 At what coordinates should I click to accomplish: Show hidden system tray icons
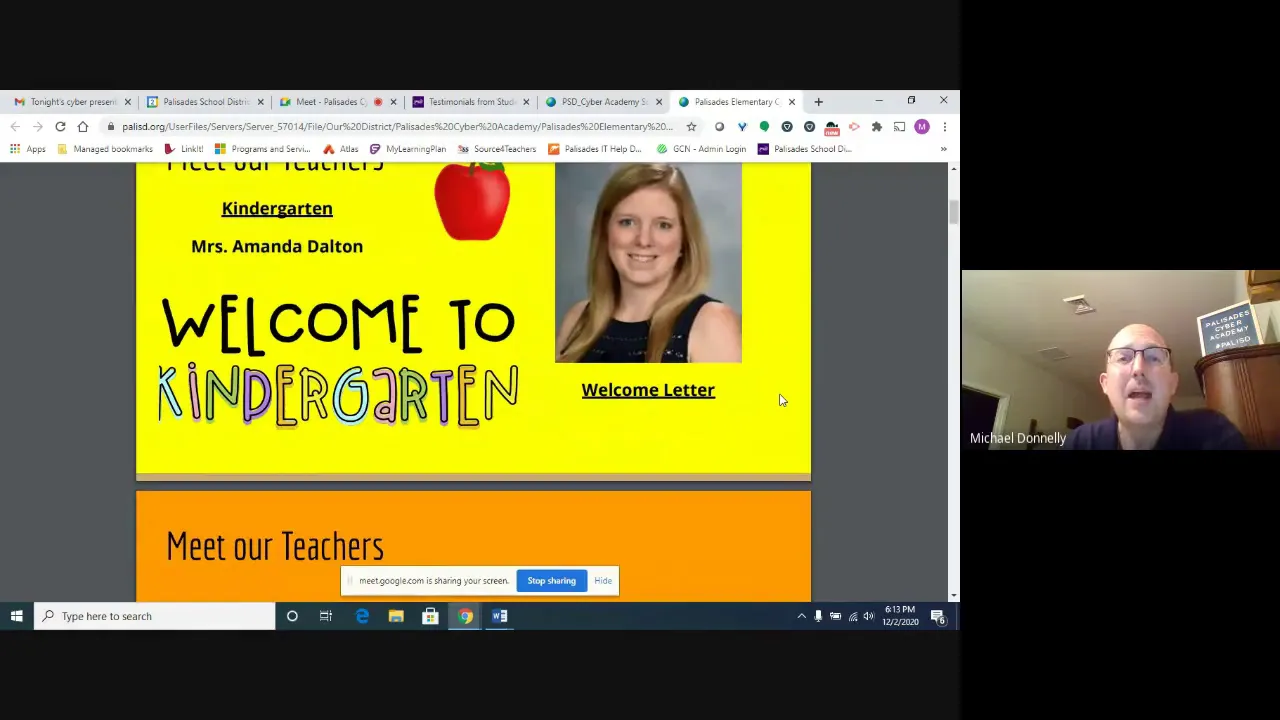click(801, 616)
